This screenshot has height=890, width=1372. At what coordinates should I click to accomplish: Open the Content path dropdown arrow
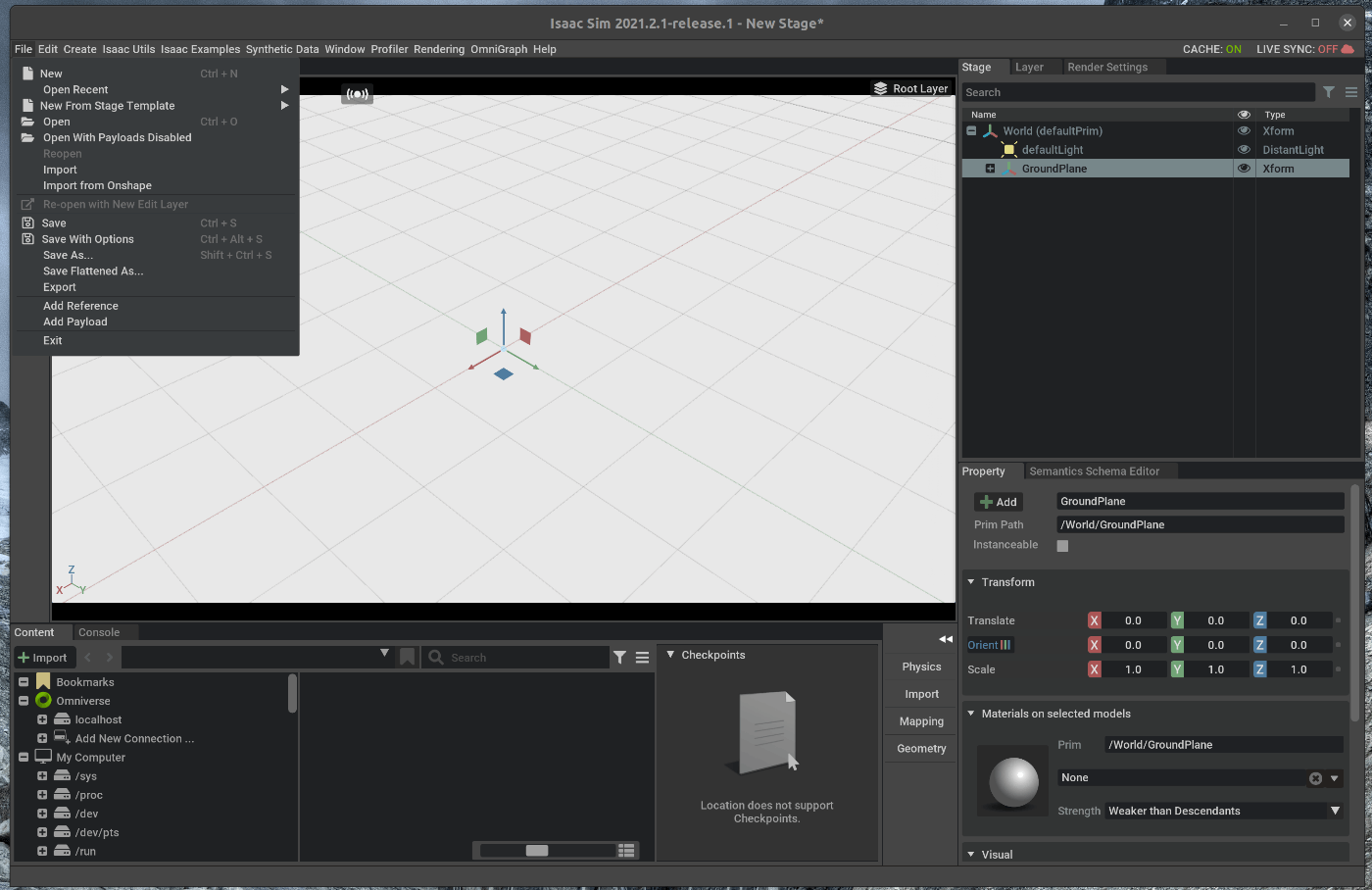tap(384, 654)
